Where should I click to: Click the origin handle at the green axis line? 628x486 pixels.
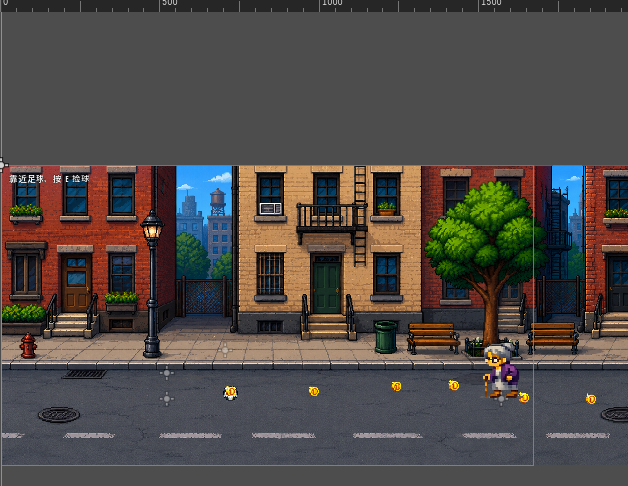[2, 165]
